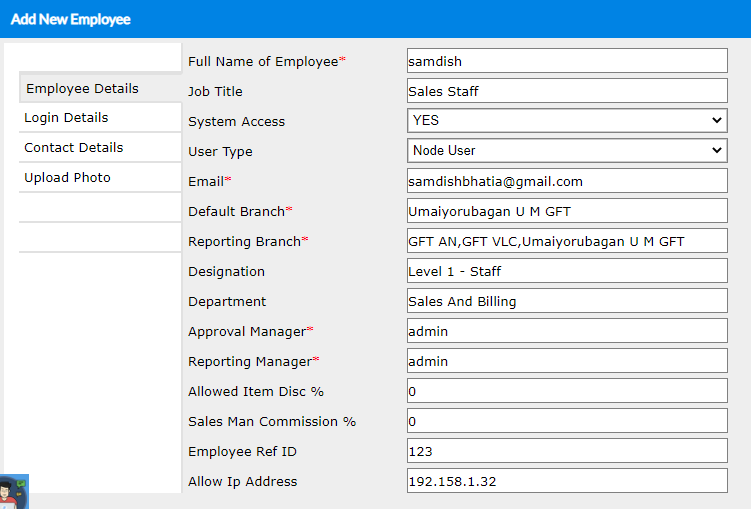751x509 pixels.
Task: Focus the Allowed Item Disc % field
Action: point(567,391)
